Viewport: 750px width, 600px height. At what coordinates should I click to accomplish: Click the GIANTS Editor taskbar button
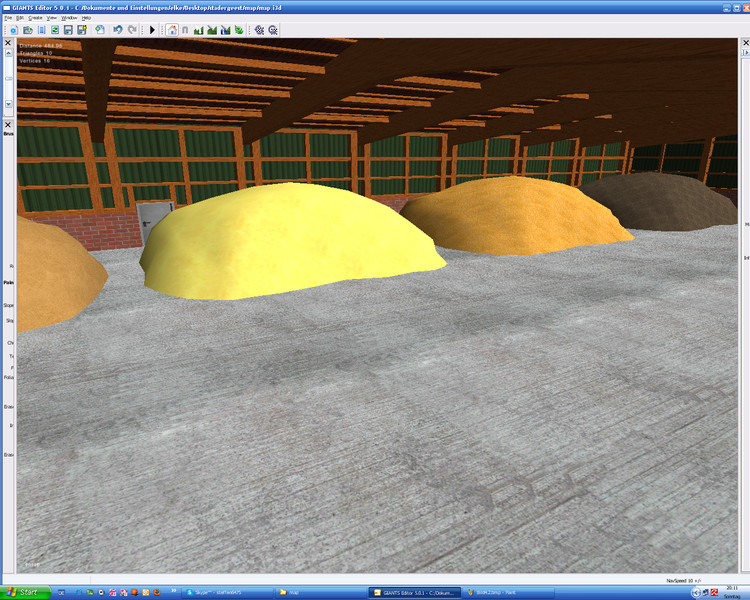click(415, 593)
